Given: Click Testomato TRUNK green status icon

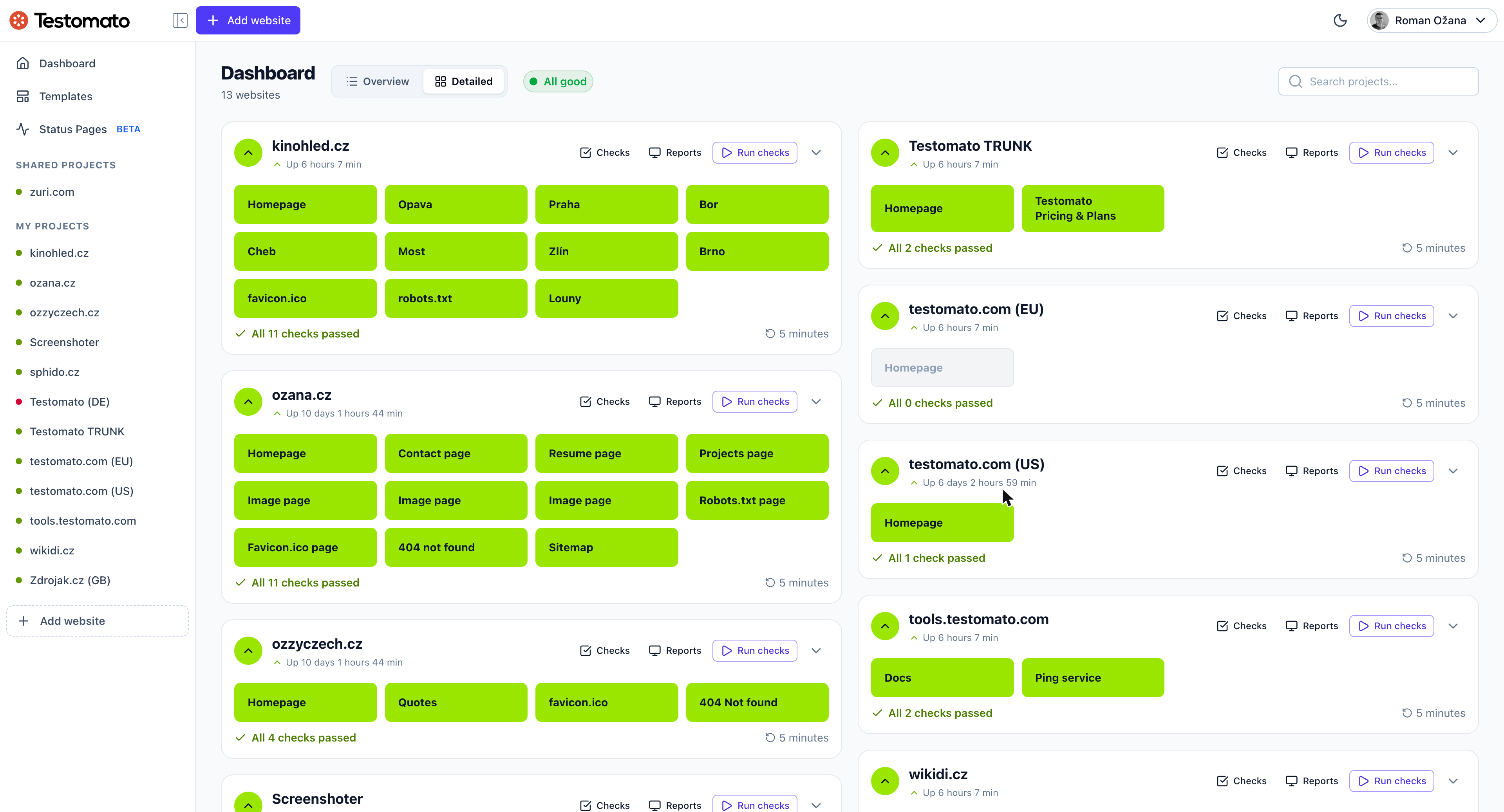Looking at the screenshot, I should 885,153.
